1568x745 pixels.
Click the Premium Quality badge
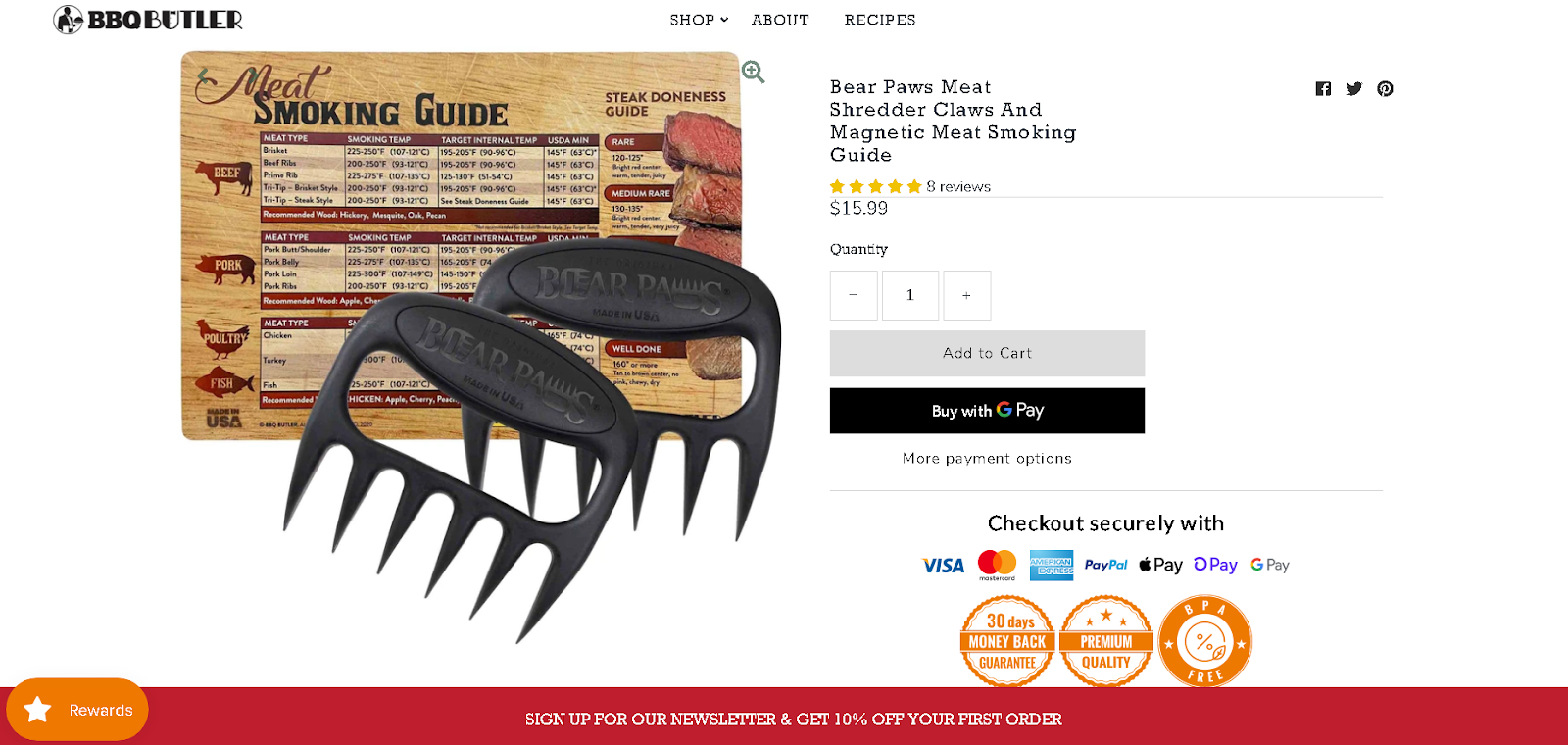pos(1106,641)
